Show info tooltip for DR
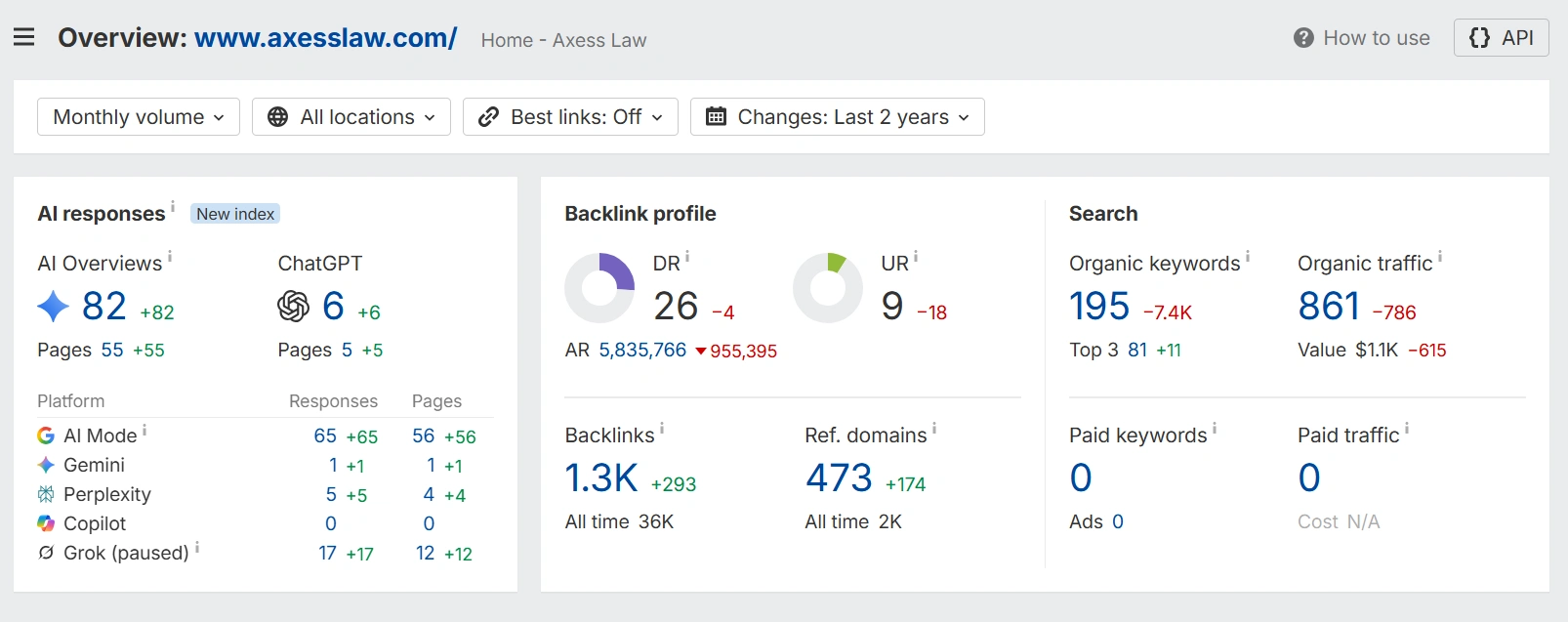This screenshot has height=622, width=1568. tap(687, 256)
